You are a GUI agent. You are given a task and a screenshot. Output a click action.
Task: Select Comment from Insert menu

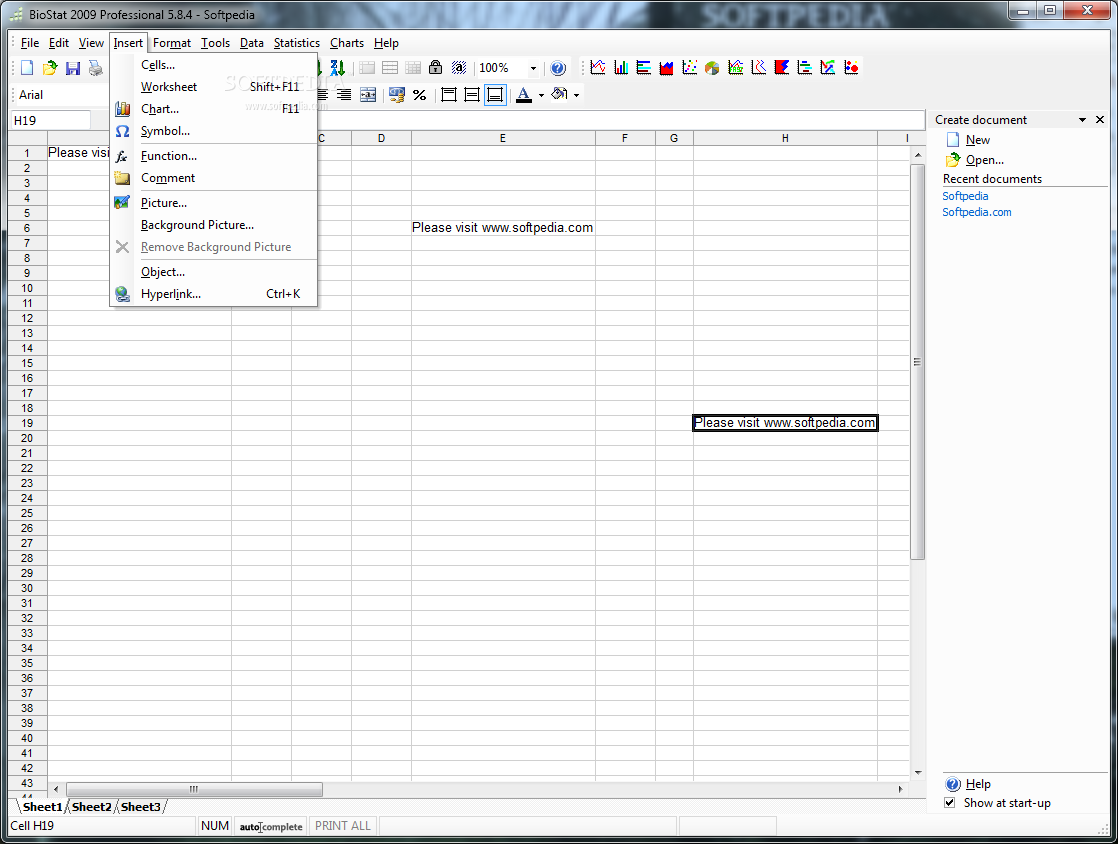pos(213,178)
